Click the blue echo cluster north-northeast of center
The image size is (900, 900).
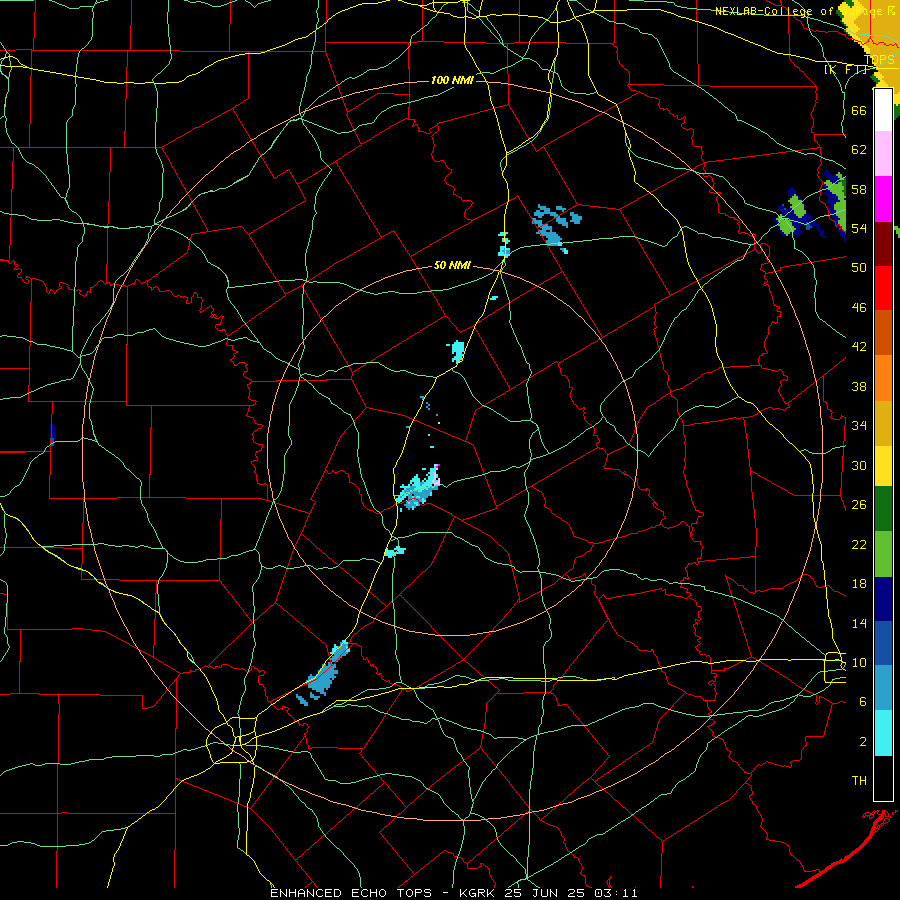click(x=556, y=227)
